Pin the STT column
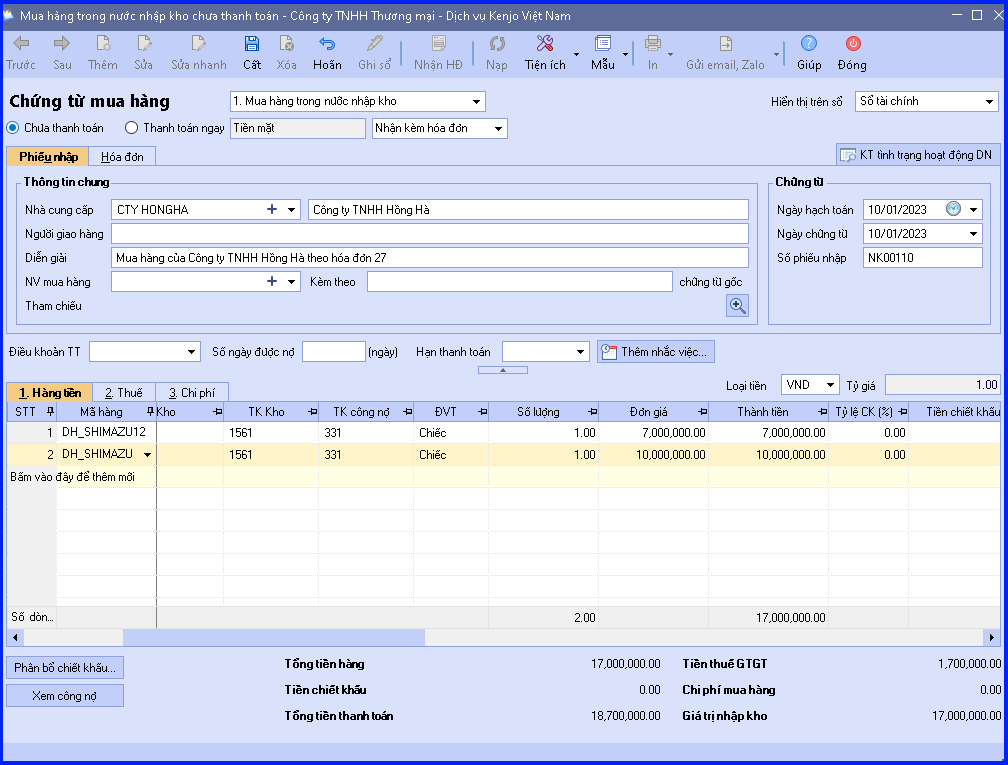The width and height of the screenshot is (1008, 765). [50, 411]
